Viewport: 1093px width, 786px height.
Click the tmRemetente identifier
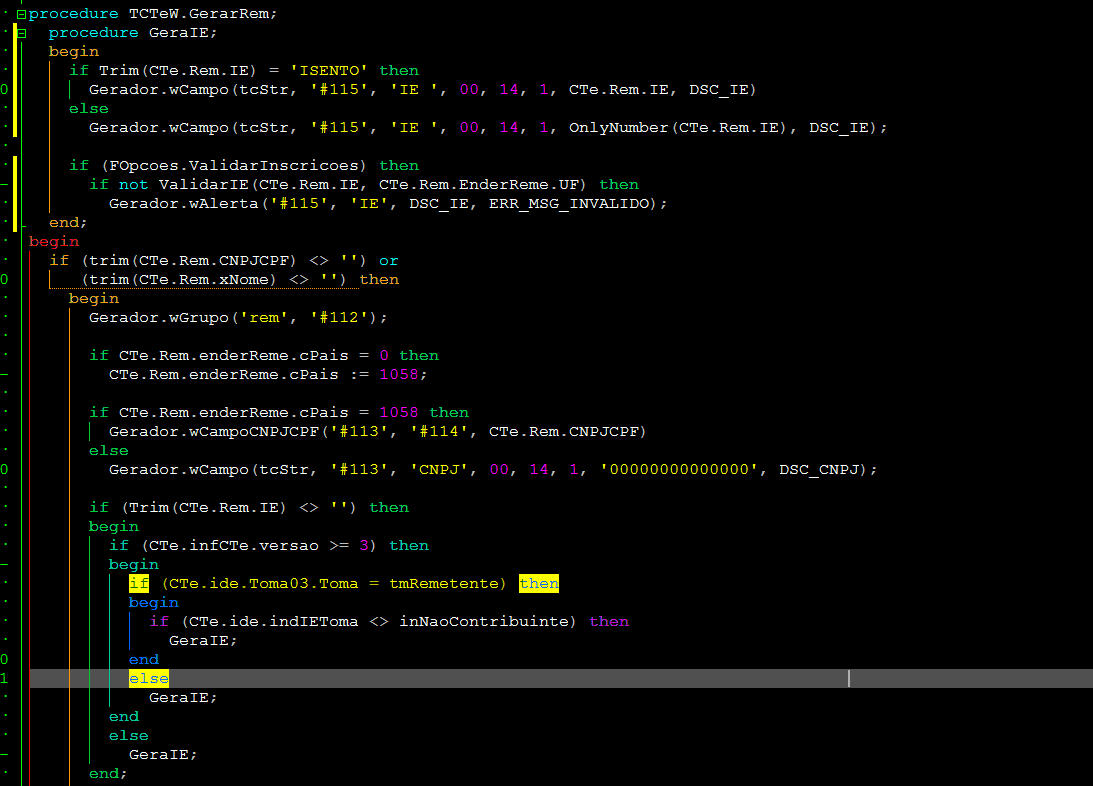click(x=444, y=584)
